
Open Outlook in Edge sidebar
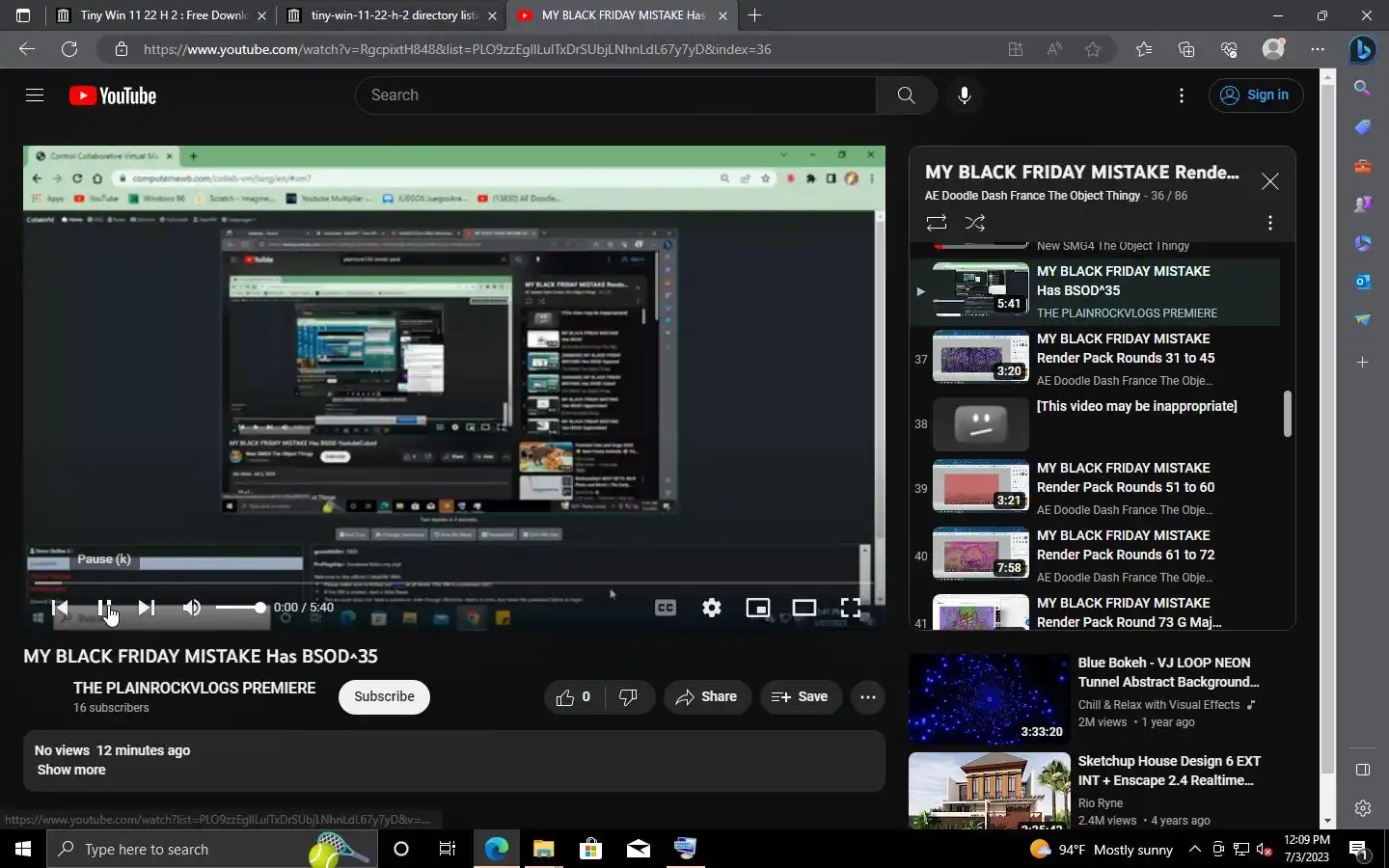pyautogui.click(x=1362, y=282)
